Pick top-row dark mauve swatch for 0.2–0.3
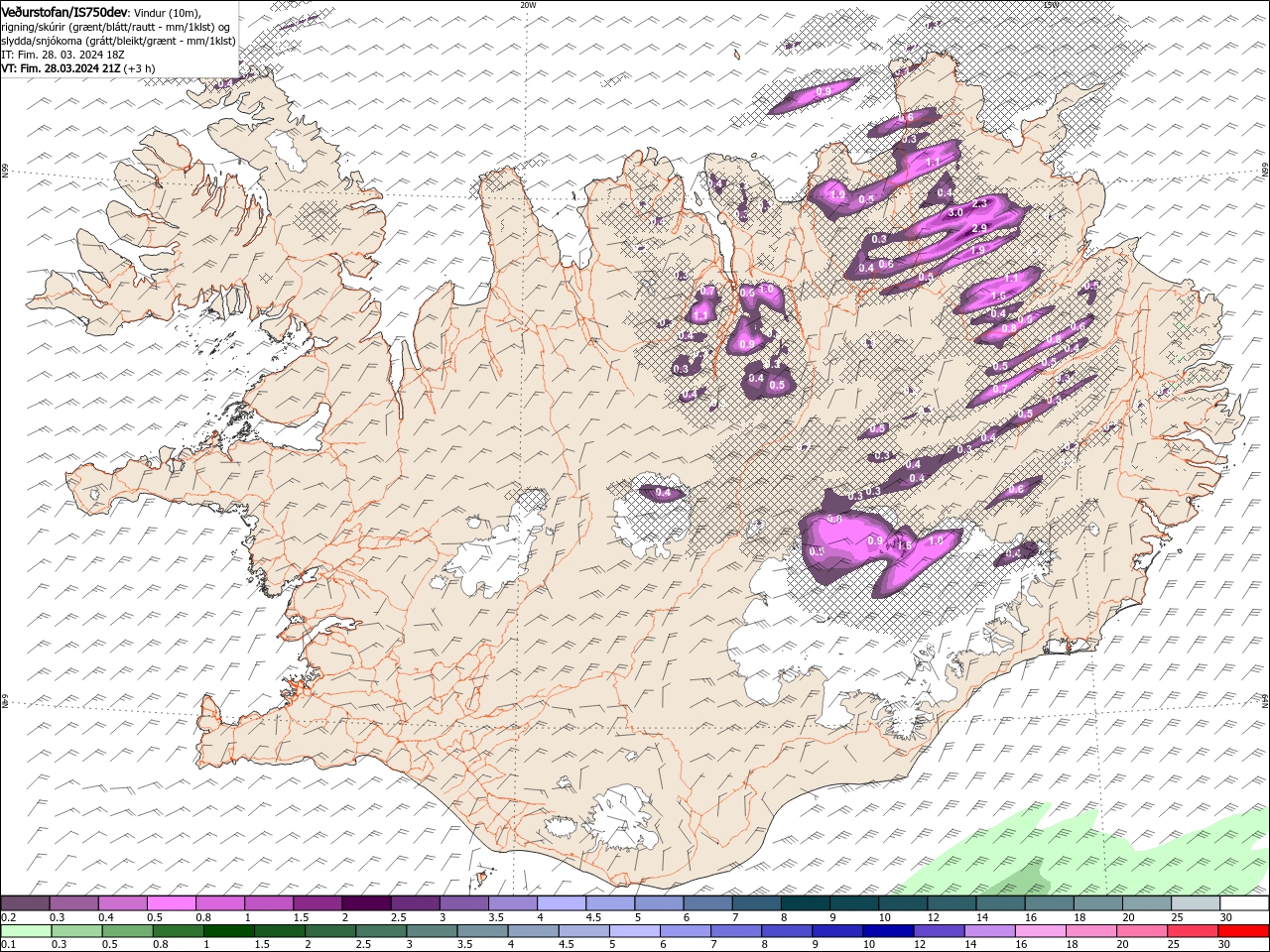Viewport: 1270px width, 952px height. tap(25, 903)
